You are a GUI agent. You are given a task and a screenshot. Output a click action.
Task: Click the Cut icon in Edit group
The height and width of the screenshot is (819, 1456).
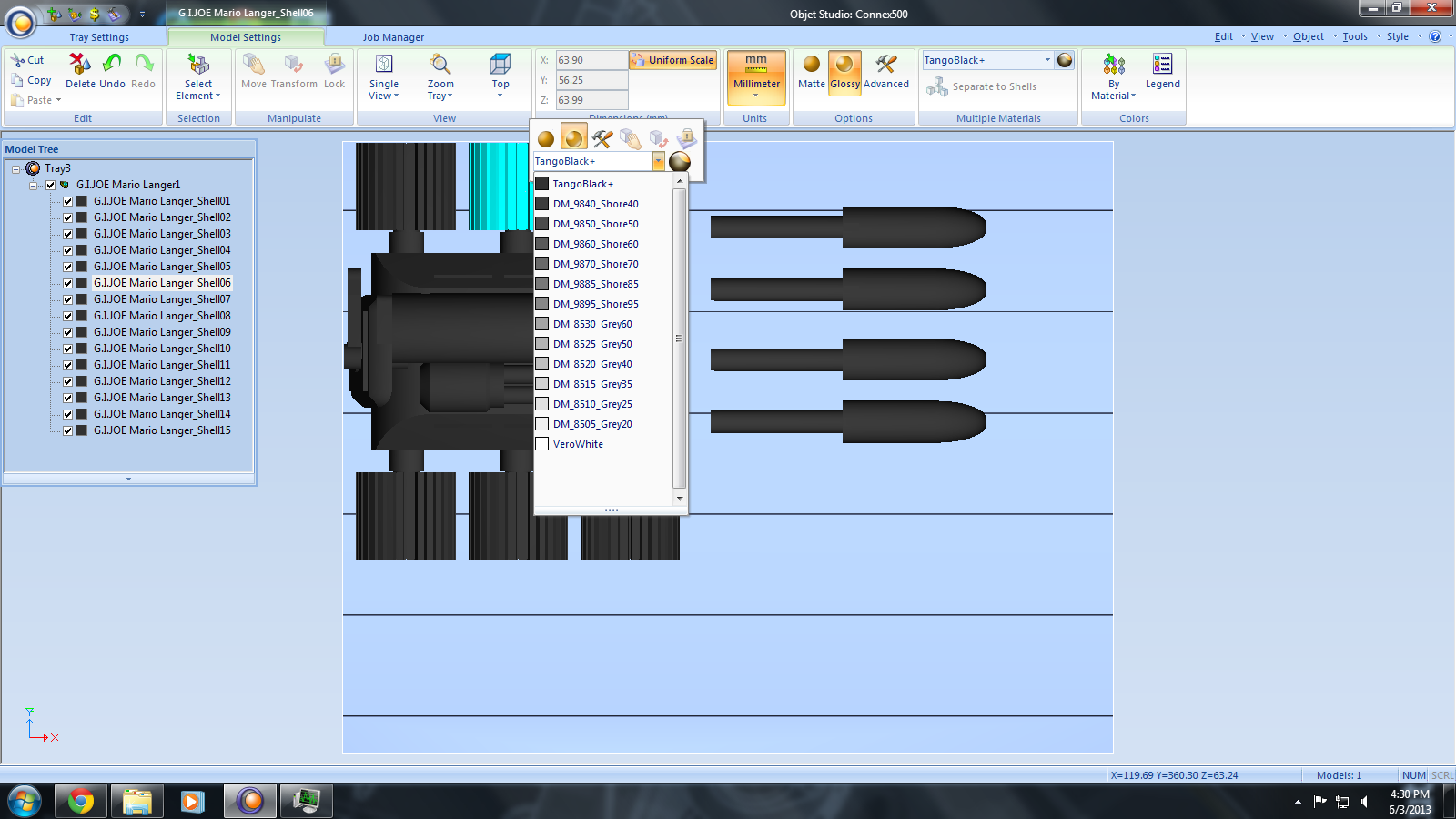pos(17,60)
